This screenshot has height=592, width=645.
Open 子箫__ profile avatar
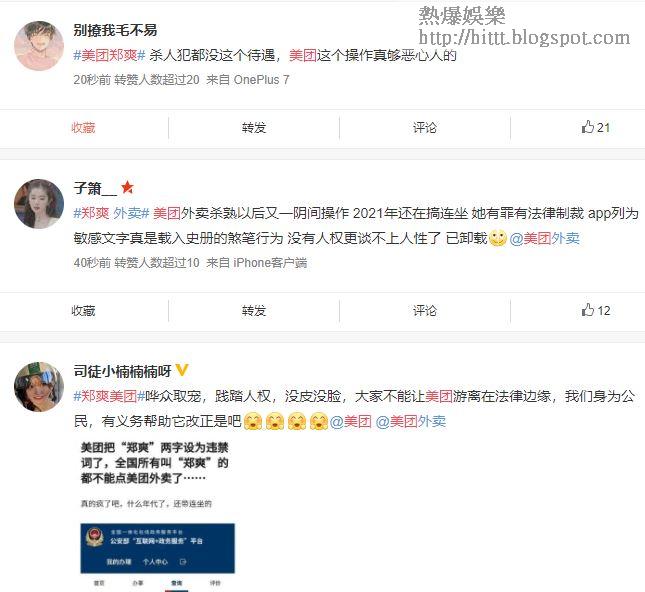[x=39, y=204]
